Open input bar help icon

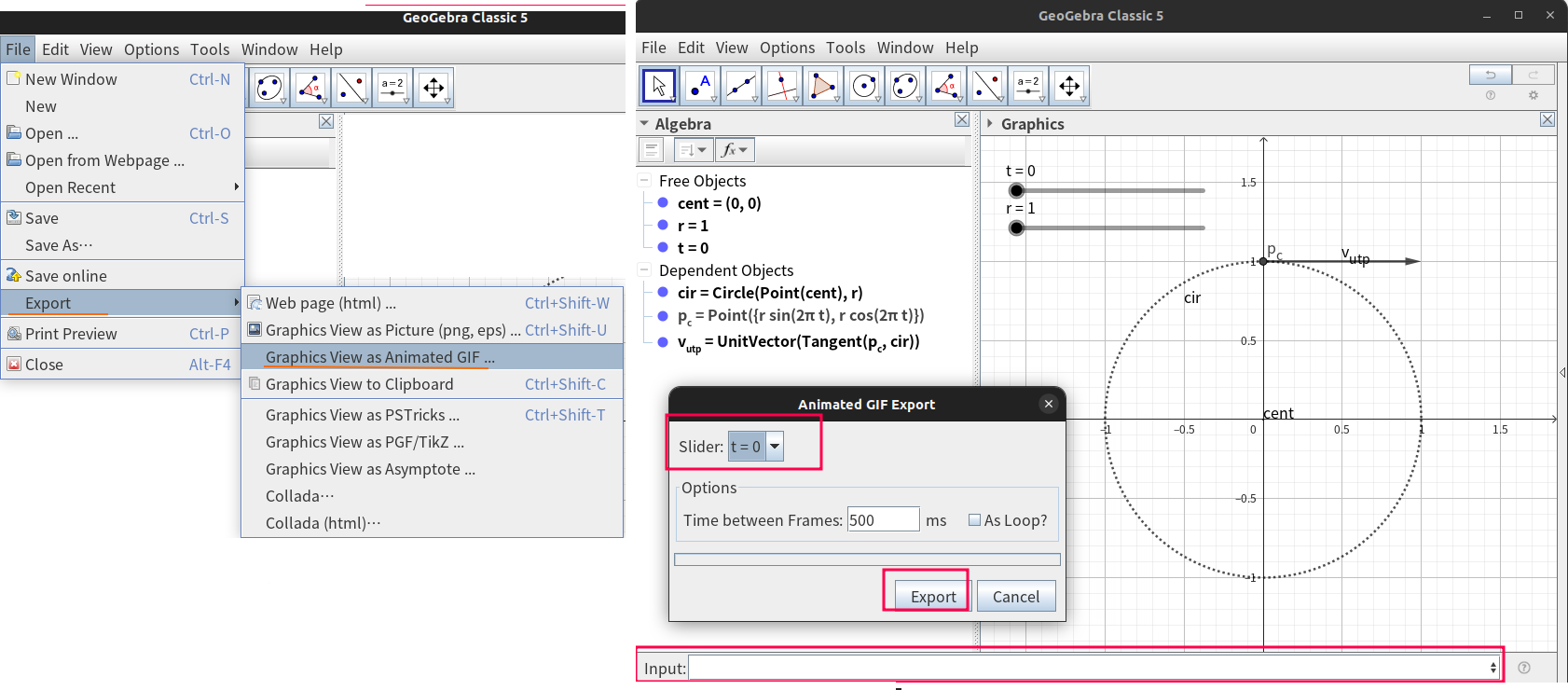(x=1524, y=668)
